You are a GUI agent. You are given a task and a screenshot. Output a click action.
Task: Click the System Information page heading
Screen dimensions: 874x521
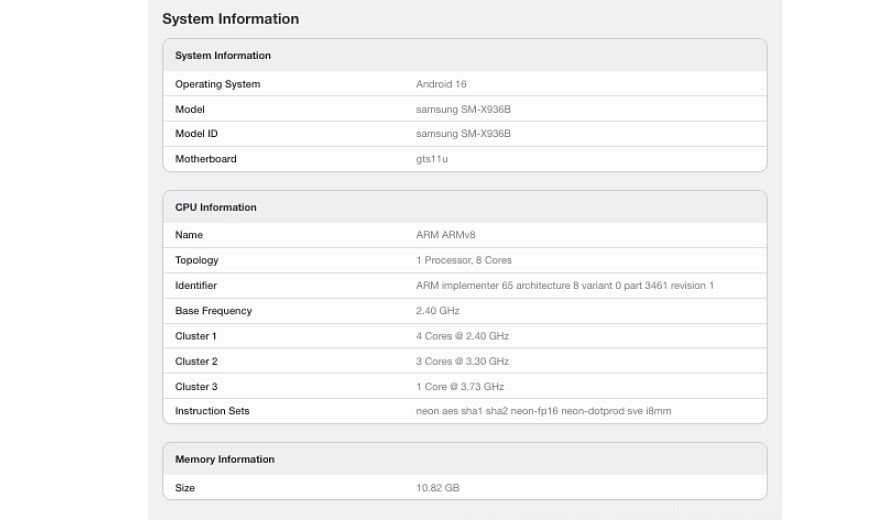pyautogui.click(x=230, y=19)
